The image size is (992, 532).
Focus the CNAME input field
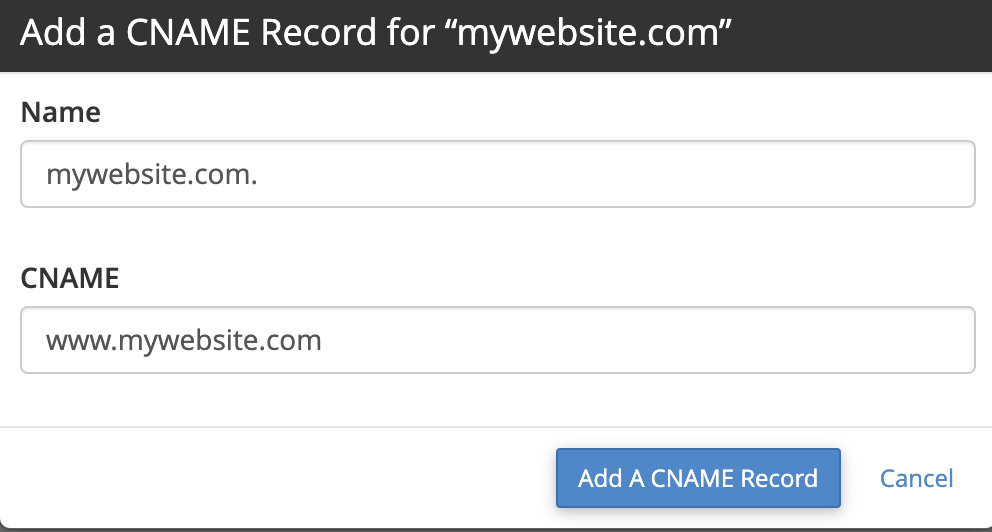pyautogui.click(x=497, y=340)
